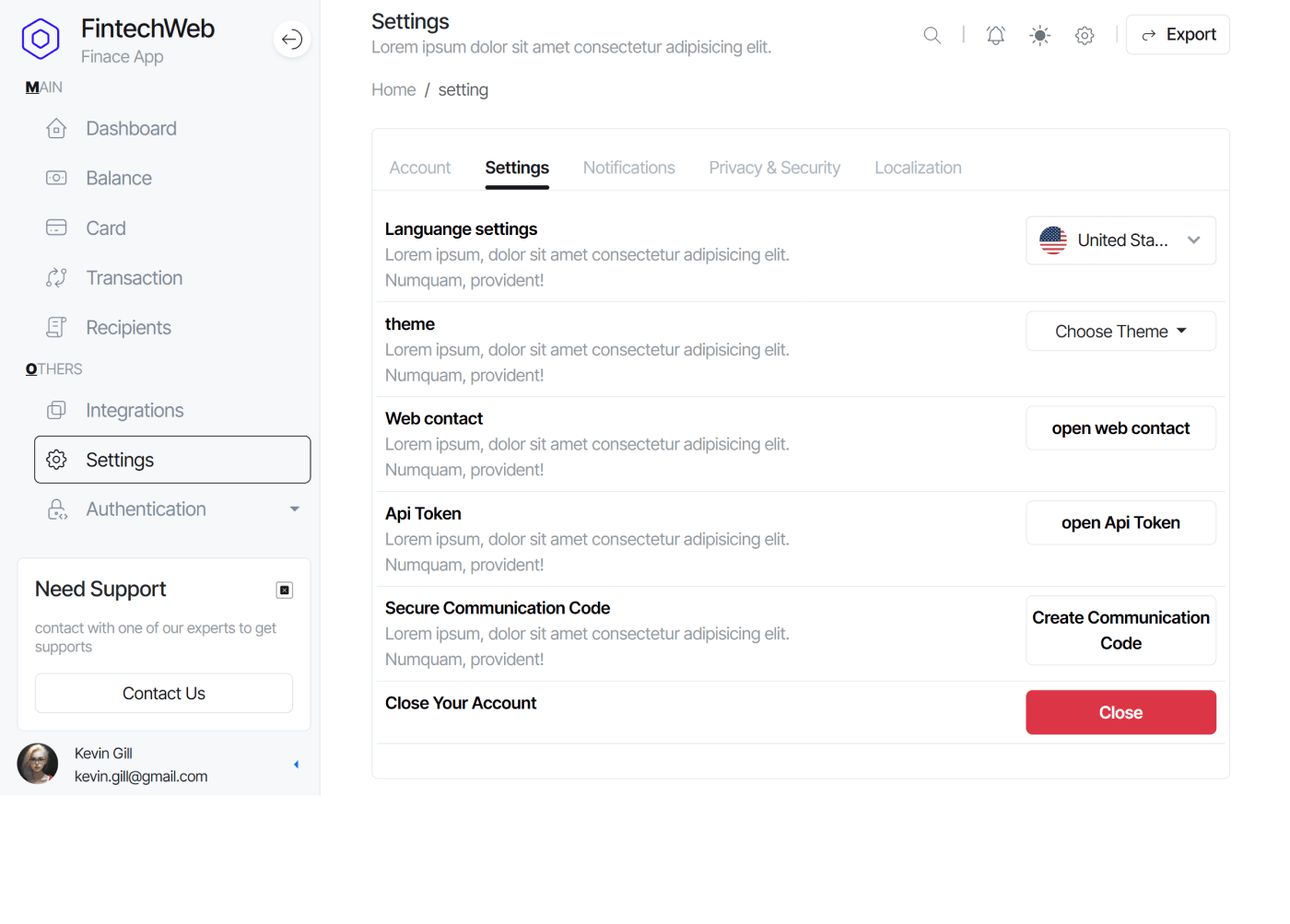
Task: Click the Integrations stacked squares icon
Action: click(56, 410)
